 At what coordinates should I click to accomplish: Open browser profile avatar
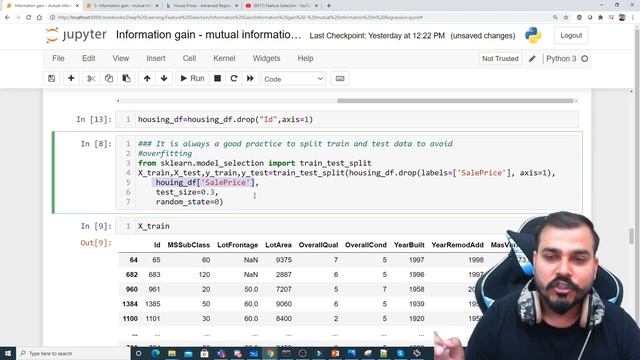click(622, 18)
